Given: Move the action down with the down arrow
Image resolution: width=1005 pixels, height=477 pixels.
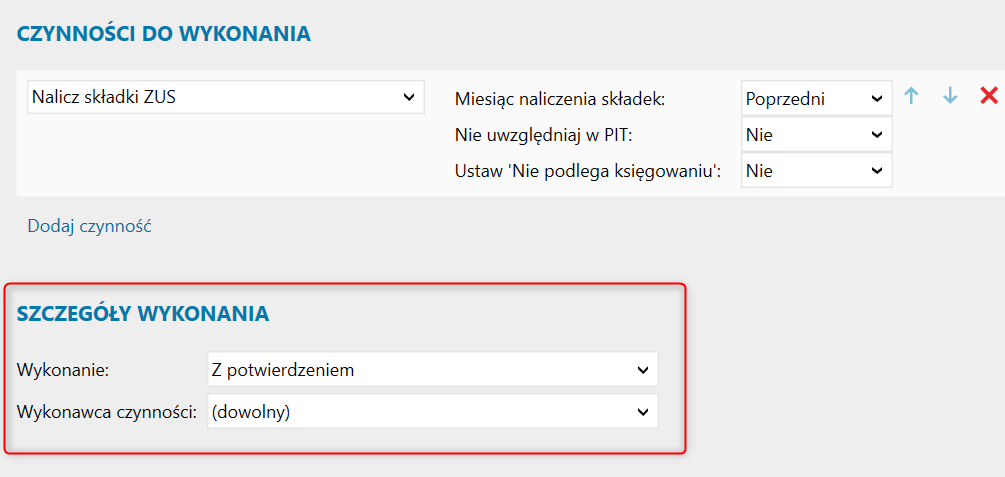Looking at the screenshot, I should click(950, 96).
